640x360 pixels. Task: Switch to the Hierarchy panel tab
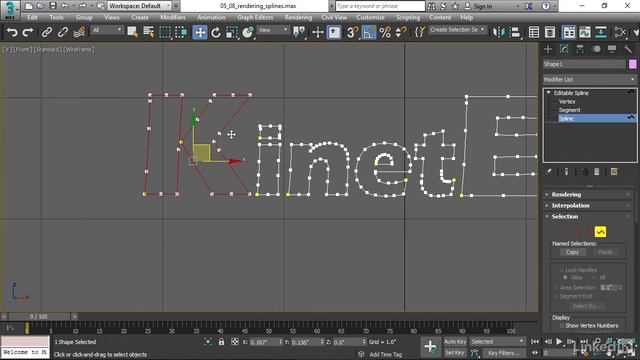point(580,49)
